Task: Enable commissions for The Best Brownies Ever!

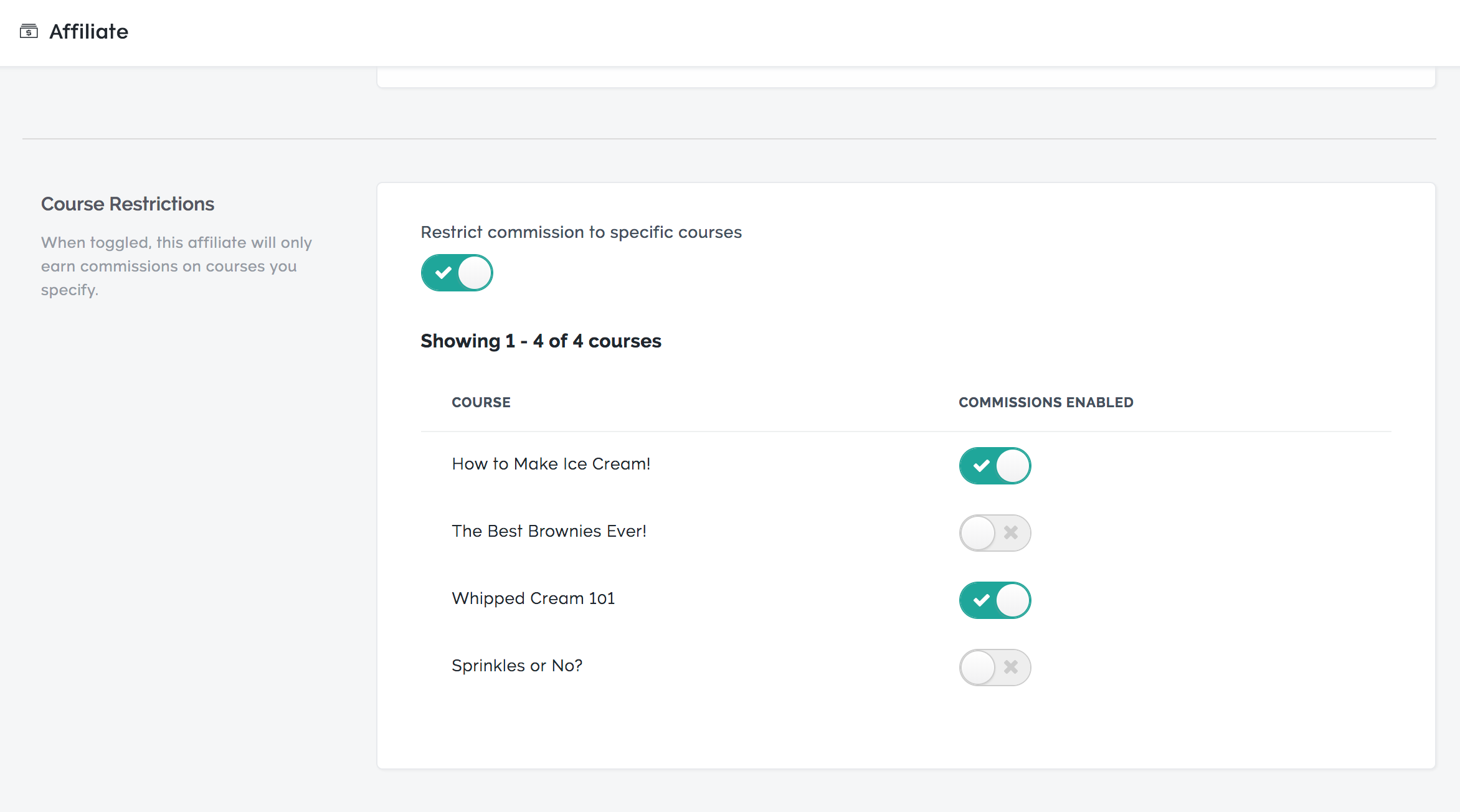Action: pyautogui.click(x=995, y=533)
